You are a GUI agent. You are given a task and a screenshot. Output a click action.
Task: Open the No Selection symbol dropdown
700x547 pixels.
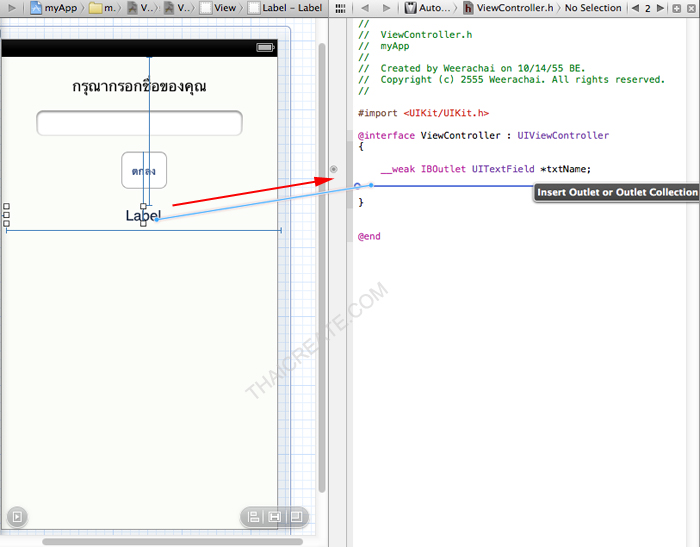(x=592, y=8)
